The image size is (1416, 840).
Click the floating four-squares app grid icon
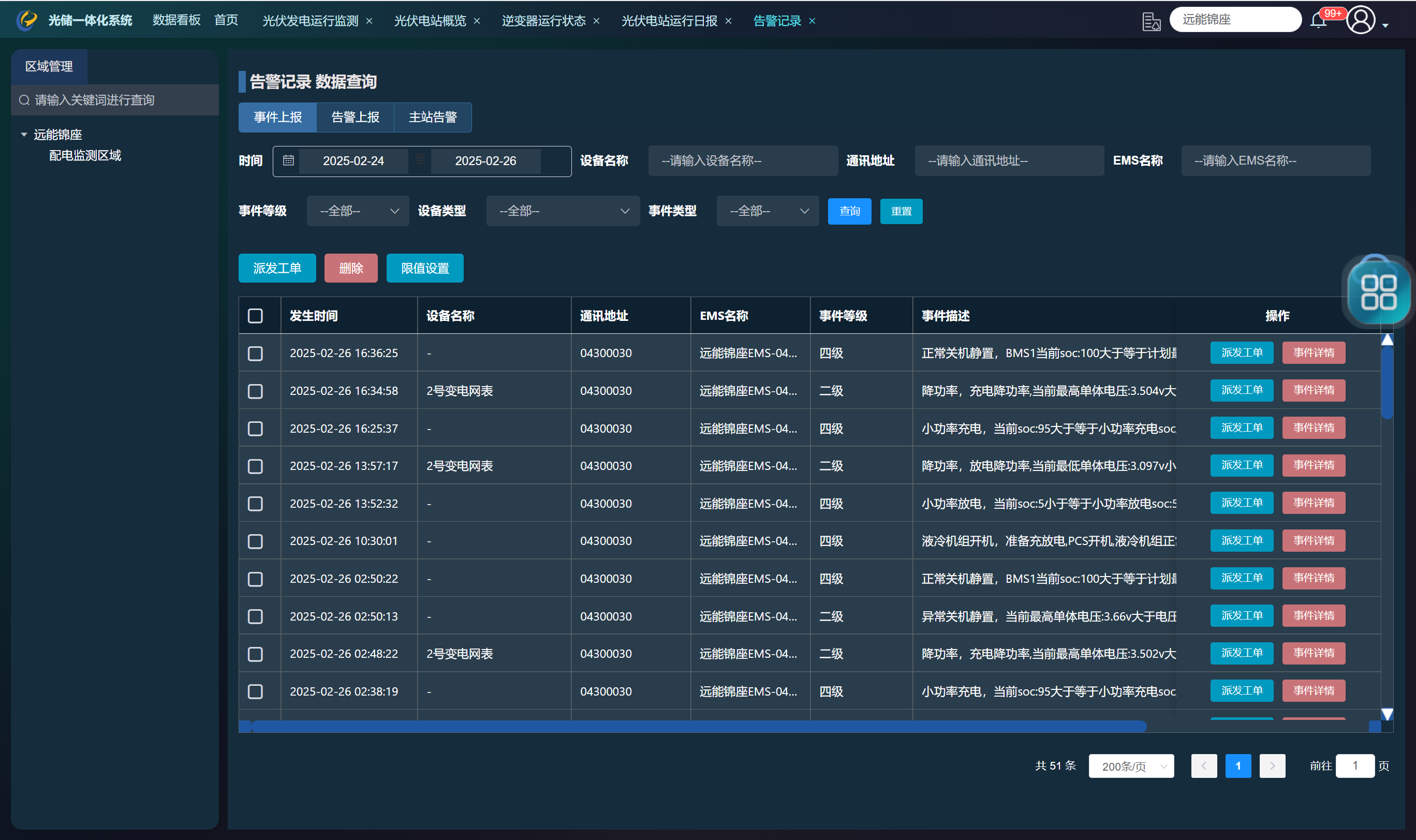[1378, 292]
